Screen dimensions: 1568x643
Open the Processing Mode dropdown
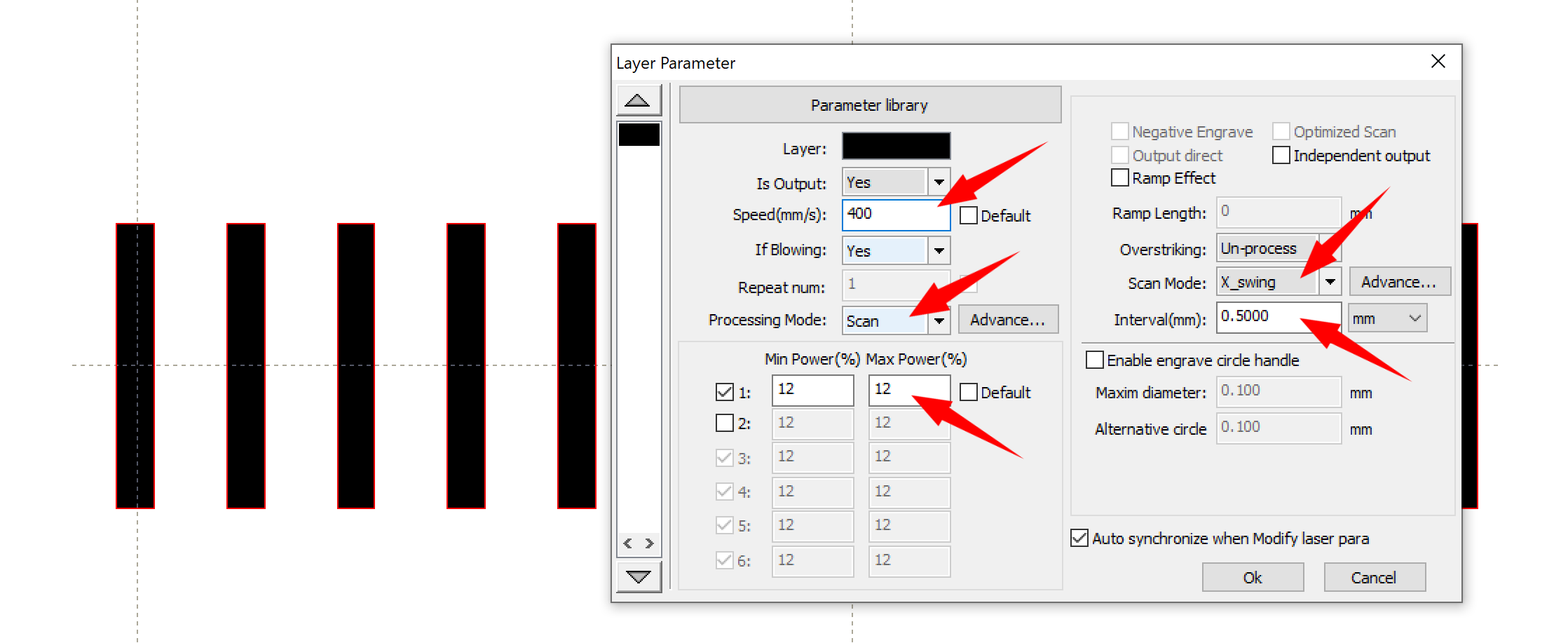(939, 320)
